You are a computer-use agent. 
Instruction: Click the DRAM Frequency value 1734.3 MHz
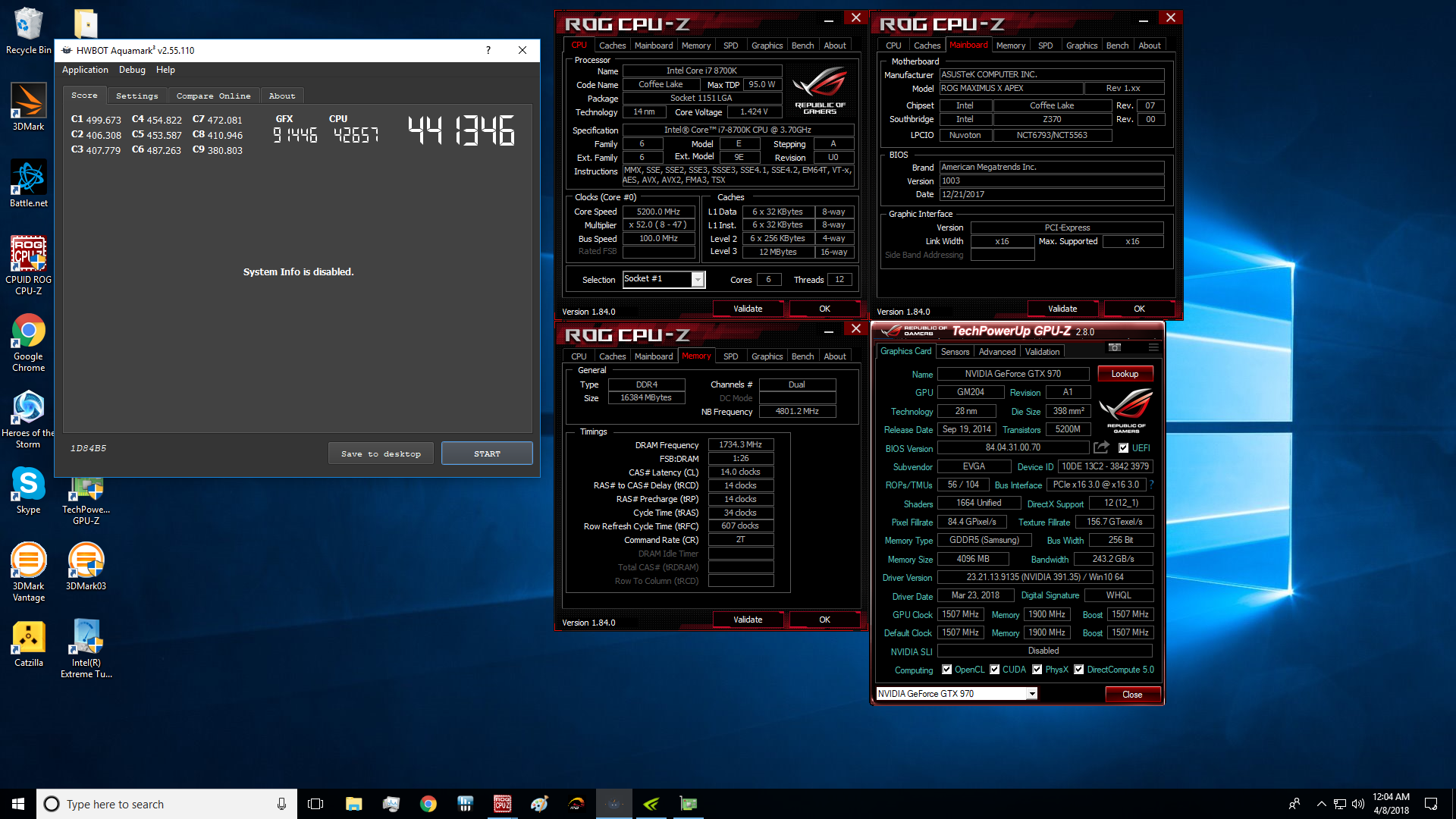coord(740,445)
